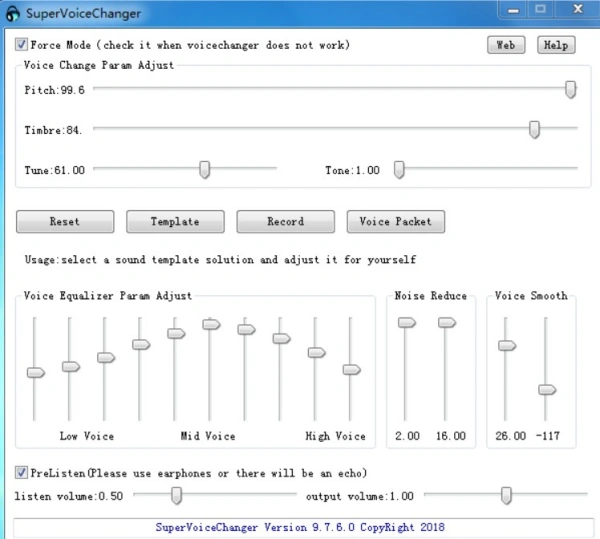This screenshot has height=539, width=600.
Task: Click the seventh equalizer band slider handle
Action: (246, 330)
